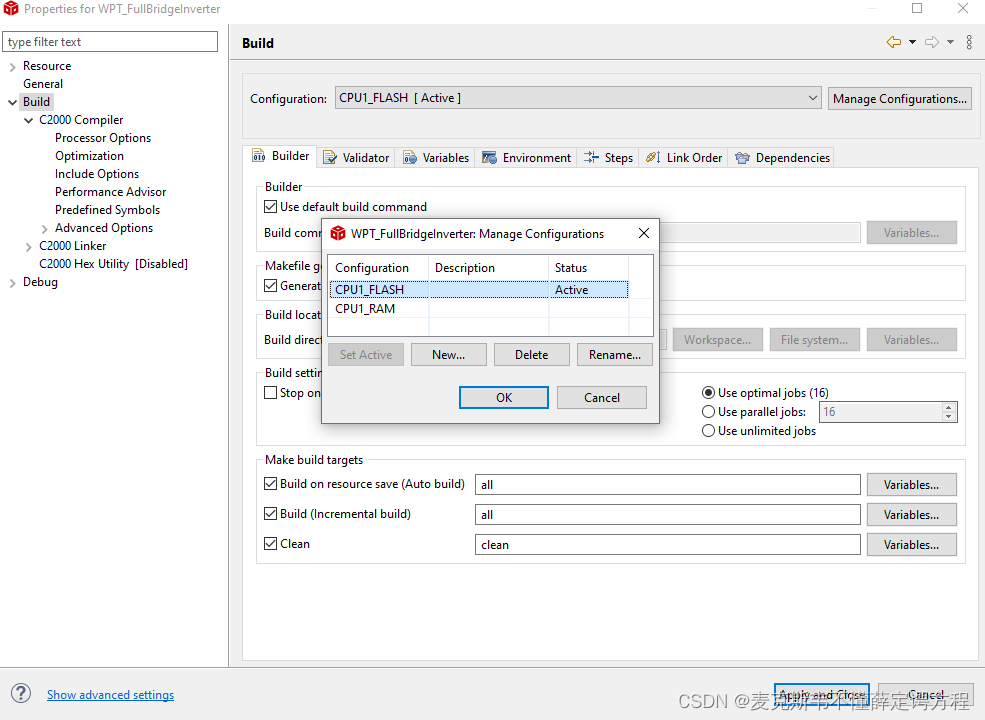Click Show advanced settings link
Screen dimensions: 985x720
[111, 694]
